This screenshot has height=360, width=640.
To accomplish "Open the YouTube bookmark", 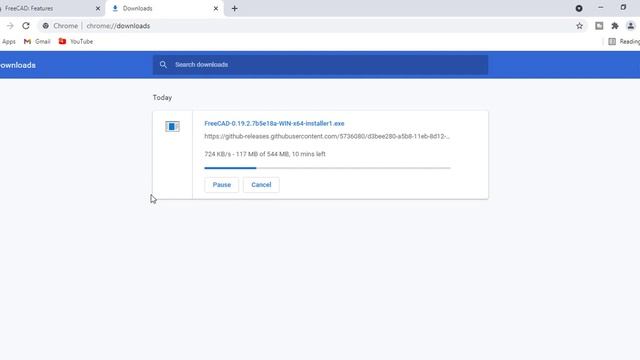I will tap(76, 42).
